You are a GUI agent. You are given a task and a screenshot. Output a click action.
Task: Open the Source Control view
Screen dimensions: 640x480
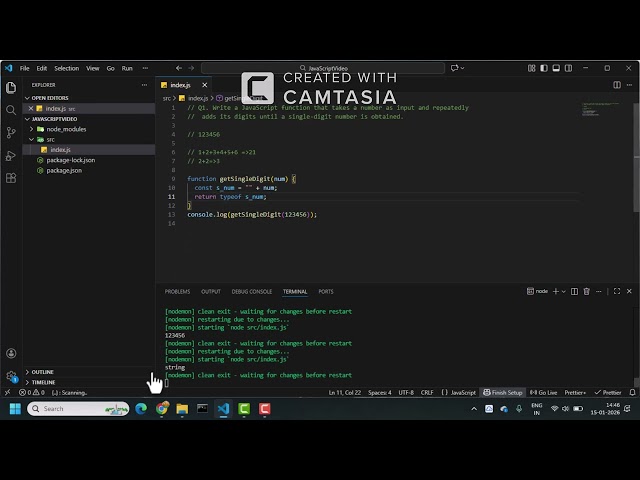coord(11,132)
